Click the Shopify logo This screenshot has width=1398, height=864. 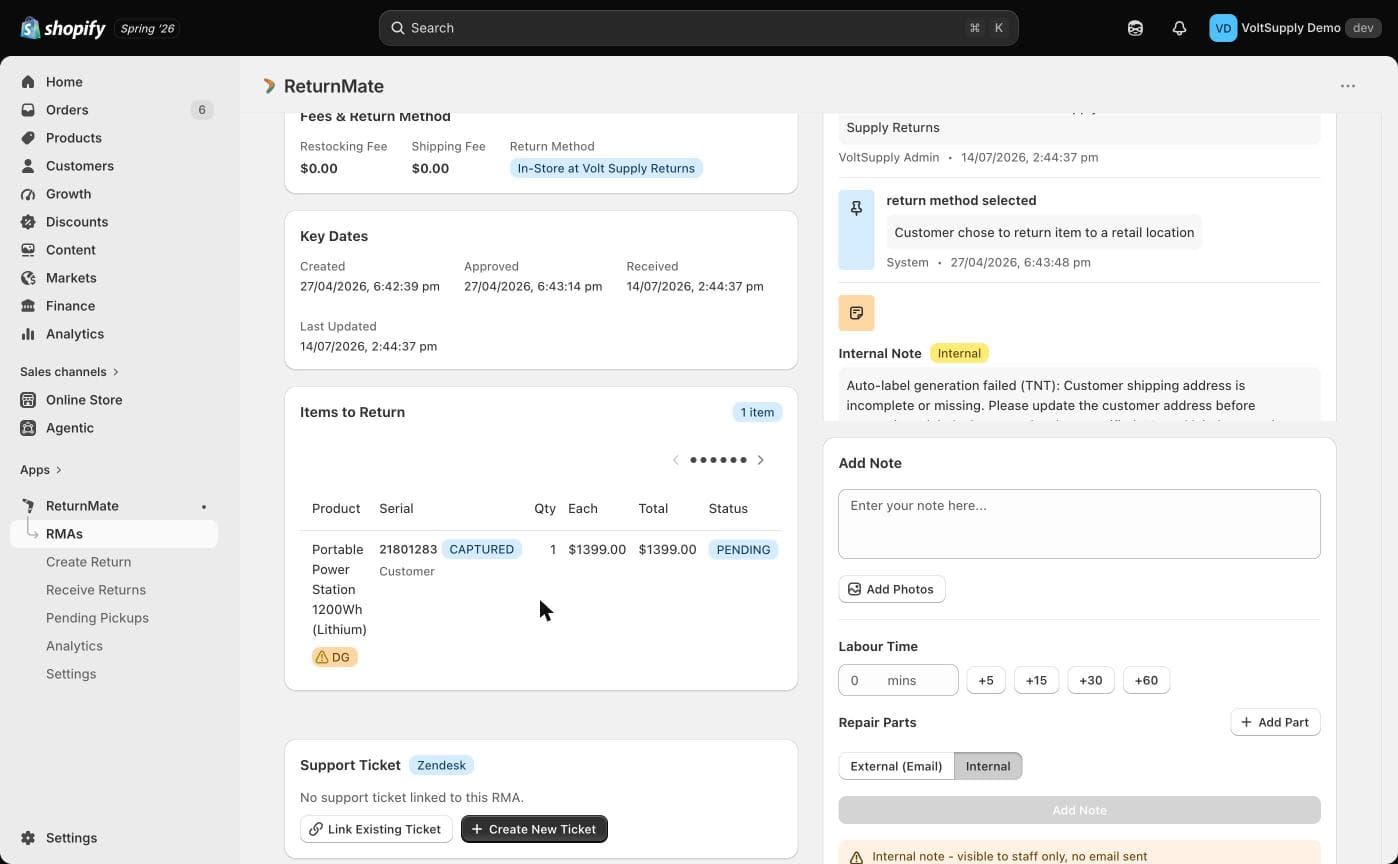(x=63, y=28)
